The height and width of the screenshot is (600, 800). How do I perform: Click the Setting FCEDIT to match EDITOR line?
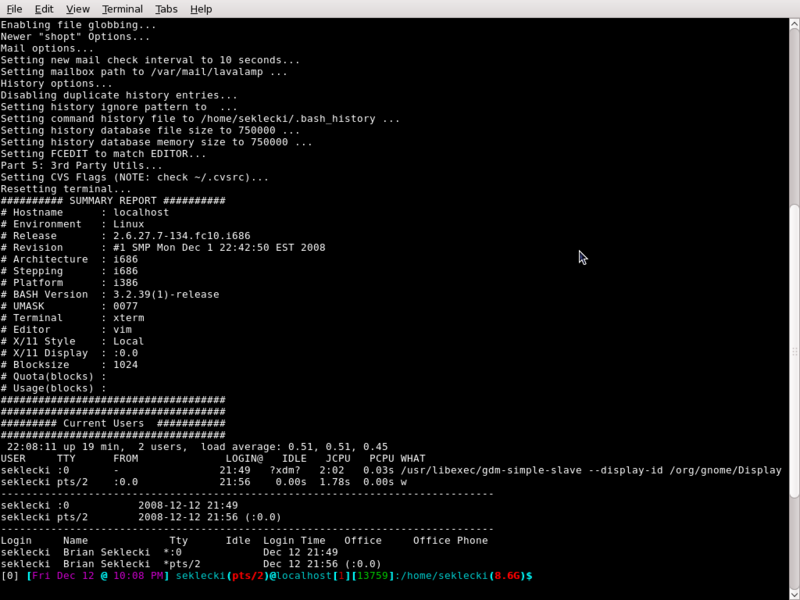(104, 154)
